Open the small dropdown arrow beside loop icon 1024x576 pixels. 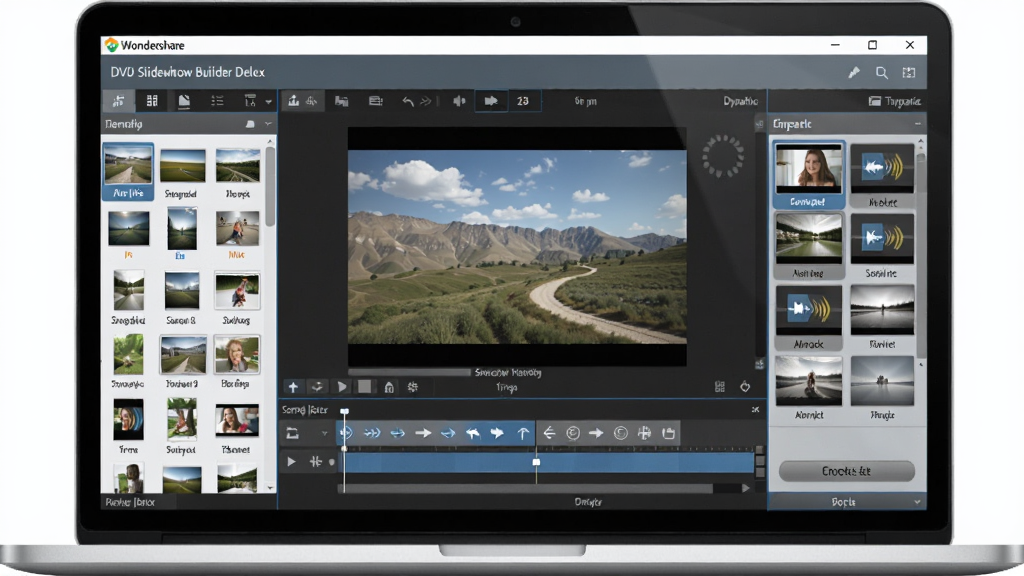(324, 433)
